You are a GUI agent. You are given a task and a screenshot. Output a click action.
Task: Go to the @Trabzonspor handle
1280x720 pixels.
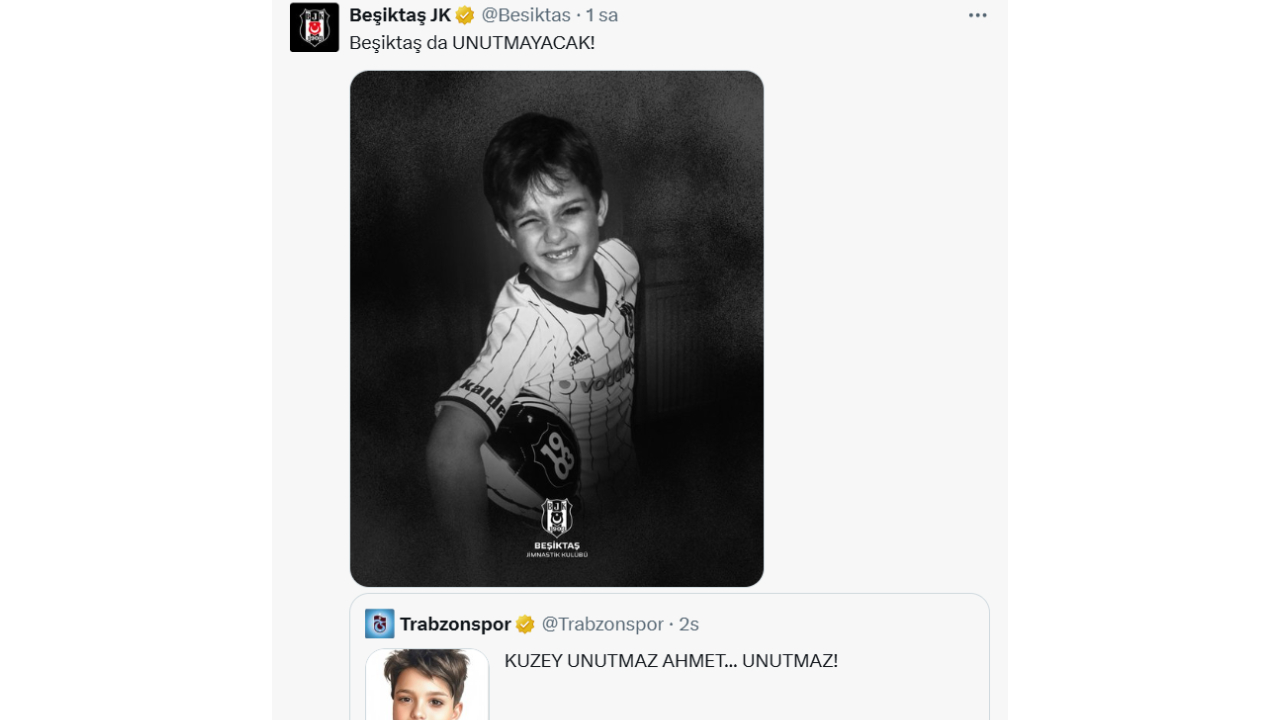[603, 624]
